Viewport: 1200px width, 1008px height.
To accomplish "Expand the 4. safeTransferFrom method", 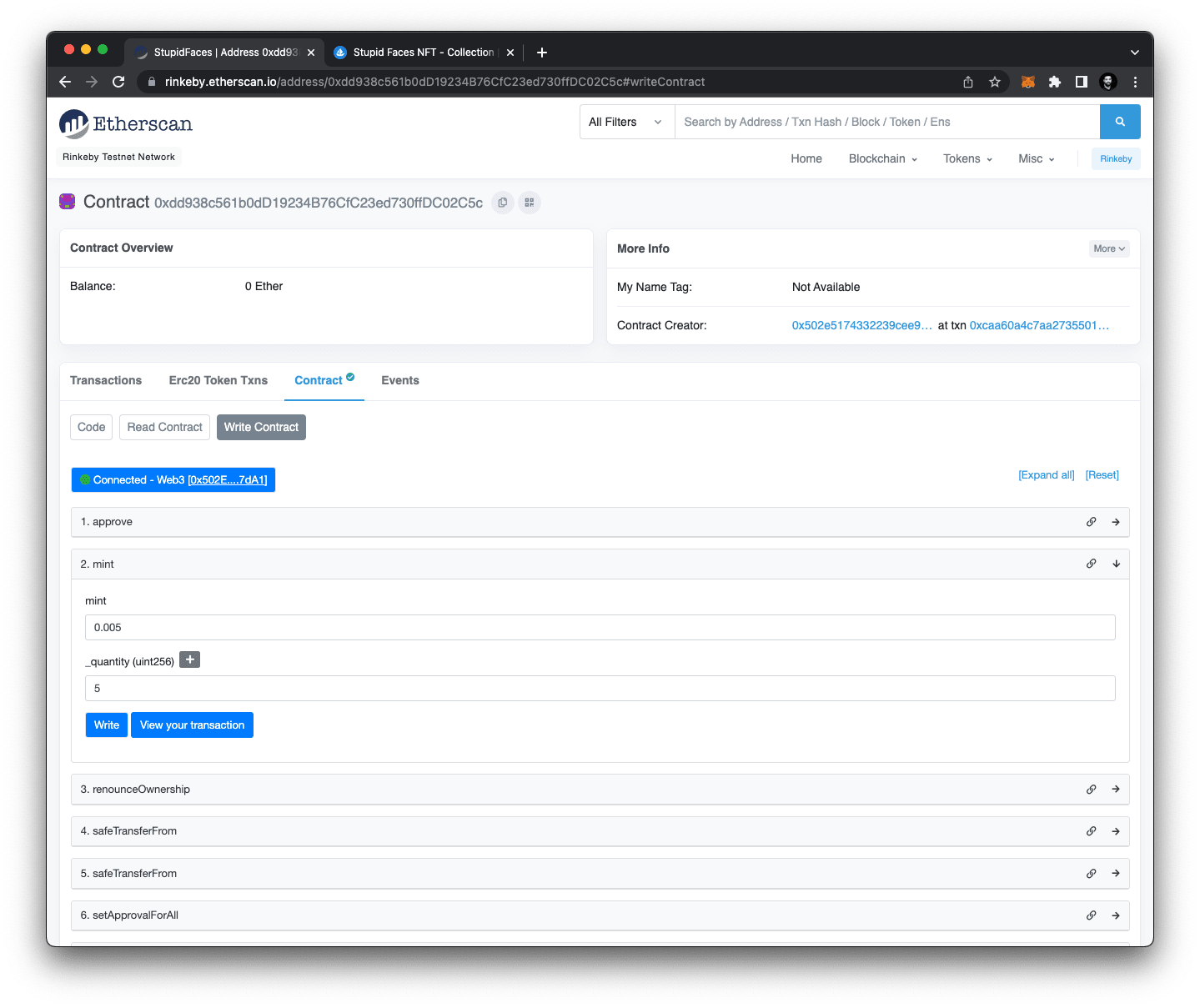I will (x=1116, y=831).
